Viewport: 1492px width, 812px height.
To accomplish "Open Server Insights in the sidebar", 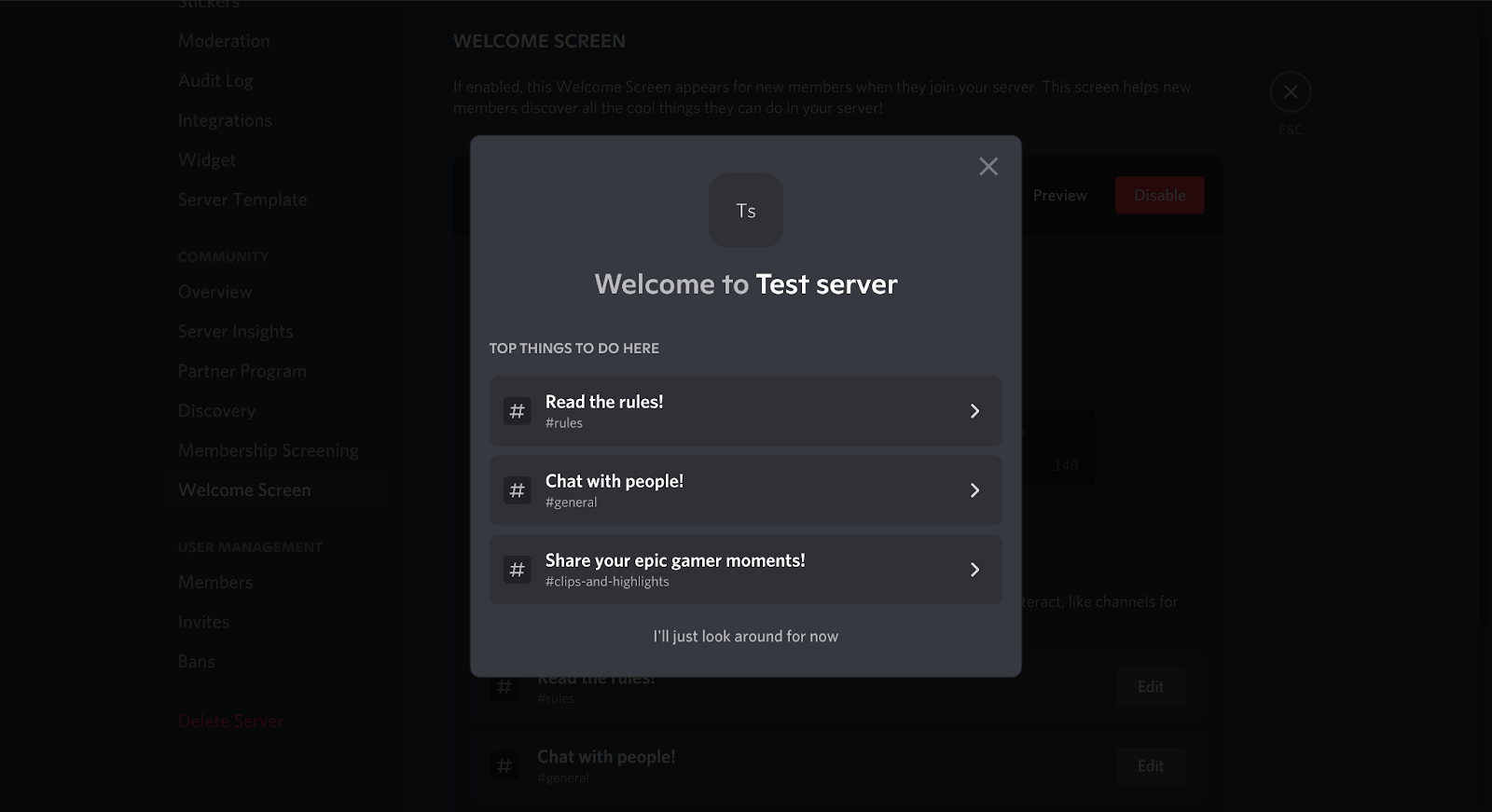I will click(x=236, y=332).
